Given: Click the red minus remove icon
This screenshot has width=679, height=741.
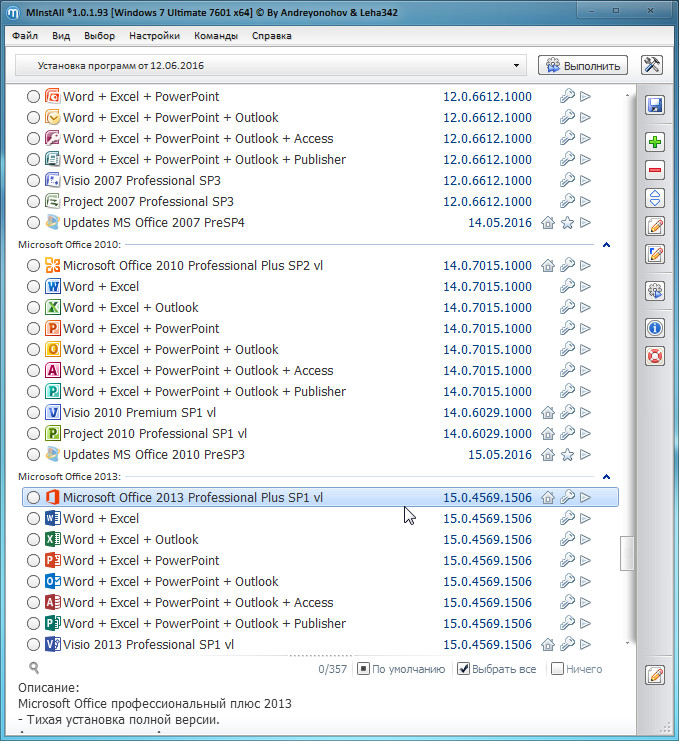Looking at the screenshot, I should (655, 170).
